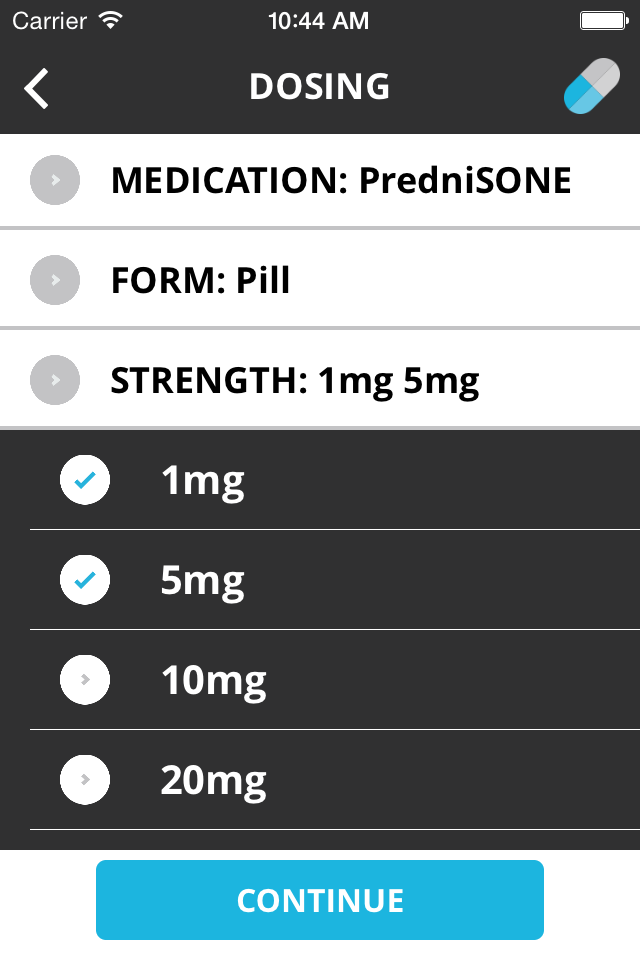Screen dimensions: 640x960
Task: Uncheck the 5mg strength option
Action: tap(85, 580)
